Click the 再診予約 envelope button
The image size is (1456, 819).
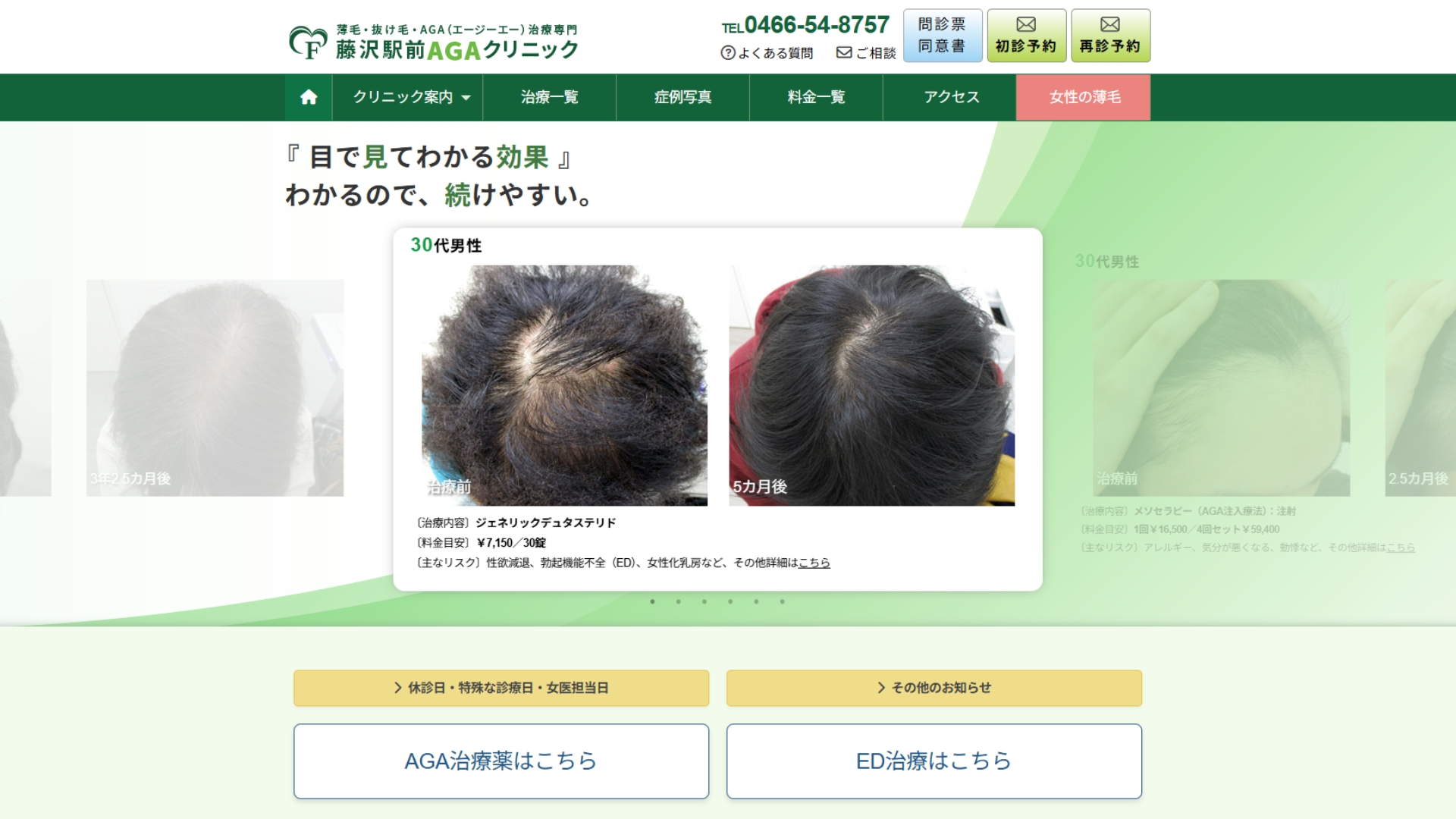tap(1110, 36)
